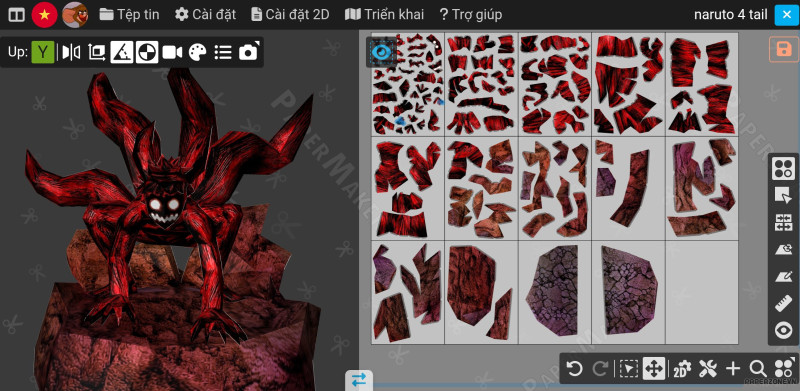Open the 2D gear settings
Screen dimensions: 800x391
[682, 368]
